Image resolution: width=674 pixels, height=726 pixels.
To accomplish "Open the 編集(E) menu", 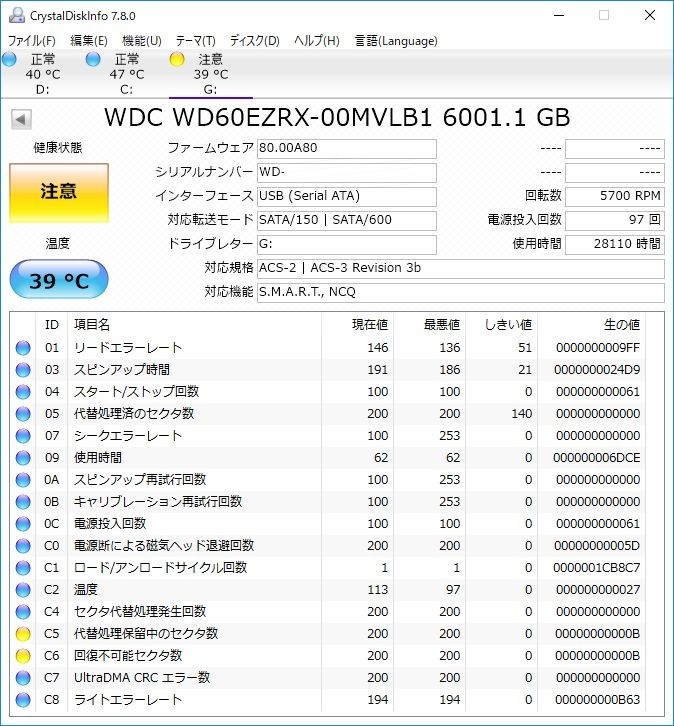I will tap(88, 41).
